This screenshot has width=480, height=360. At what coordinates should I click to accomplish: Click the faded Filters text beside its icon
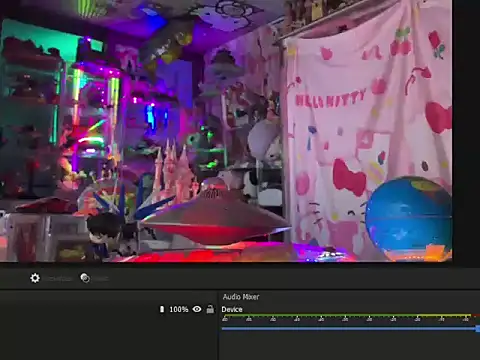(x=100, y=278)
